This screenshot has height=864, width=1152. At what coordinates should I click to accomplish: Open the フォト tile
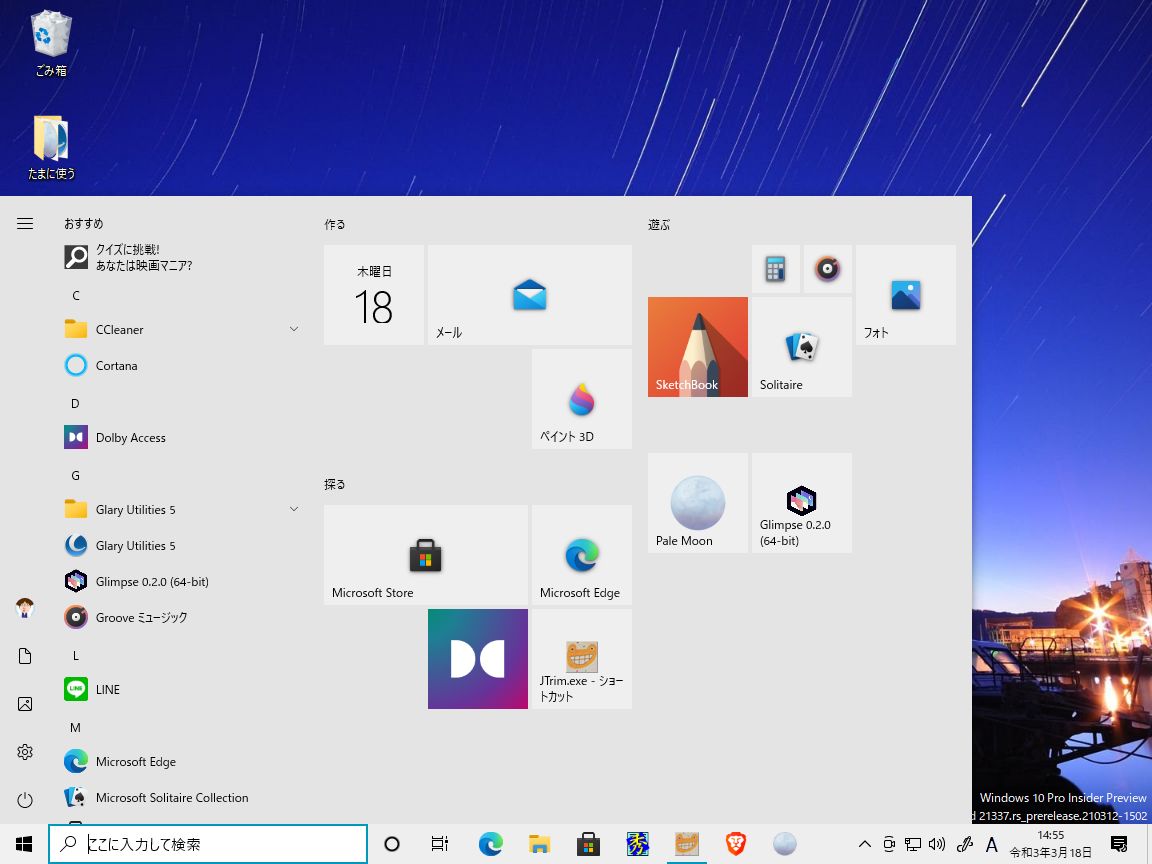click(904, 294)
